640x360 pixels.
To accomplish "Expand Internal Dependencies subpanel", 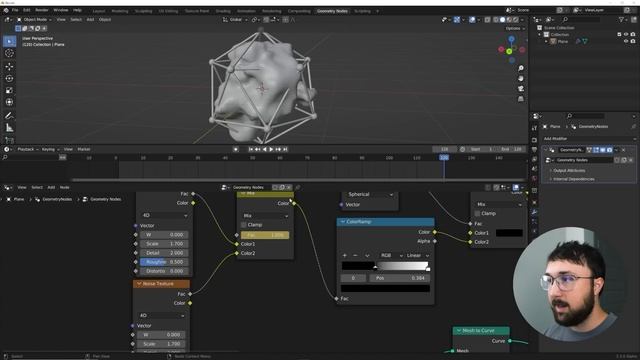I will coord(573,179).
